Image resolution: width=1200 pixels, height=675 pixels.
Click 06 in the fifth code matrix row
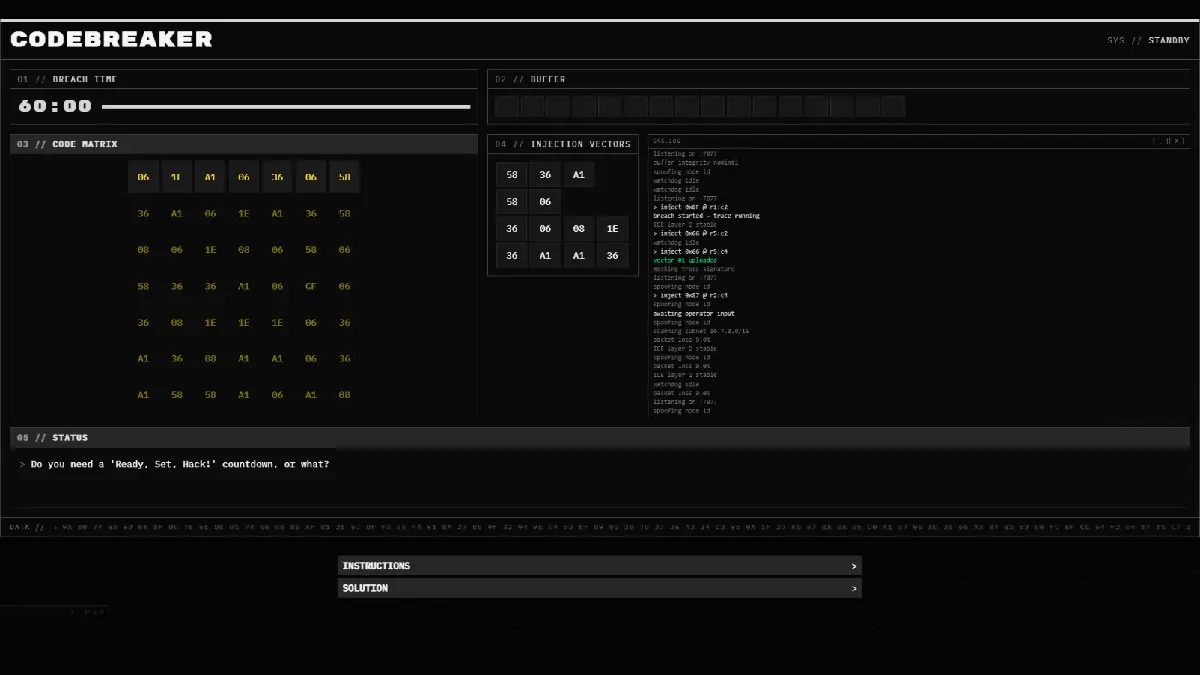pos(311,323)
